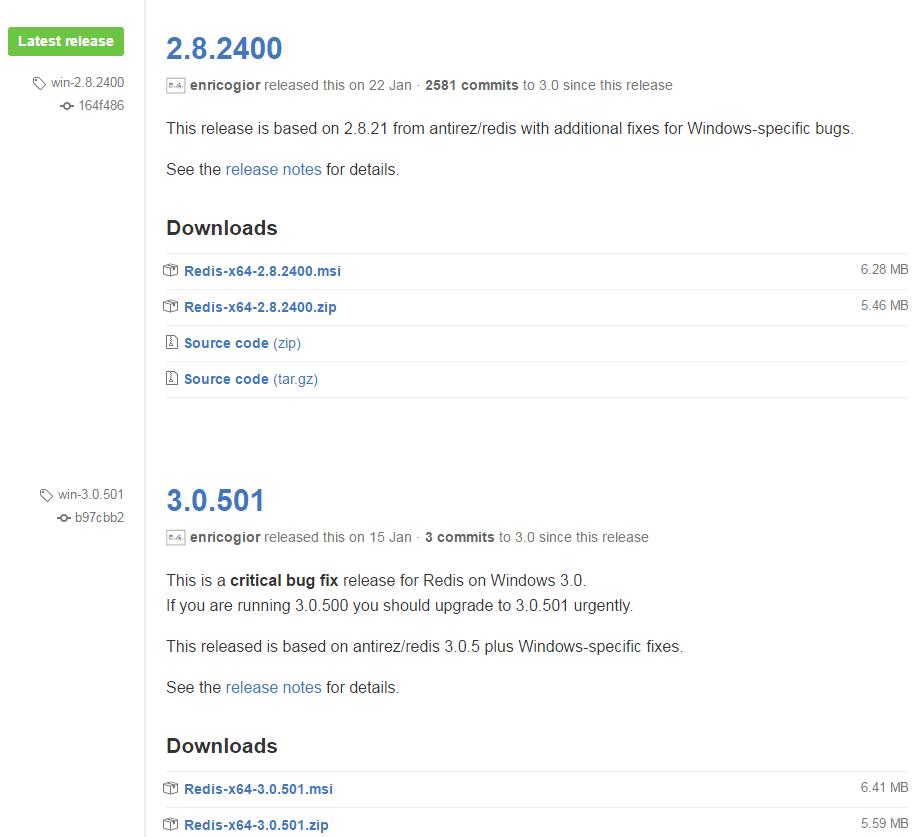Download Redis-x64-2.8.2400.msi
The height and width of the screenshot is (837, 922).
pyautogui.click(x=262, y=271)
